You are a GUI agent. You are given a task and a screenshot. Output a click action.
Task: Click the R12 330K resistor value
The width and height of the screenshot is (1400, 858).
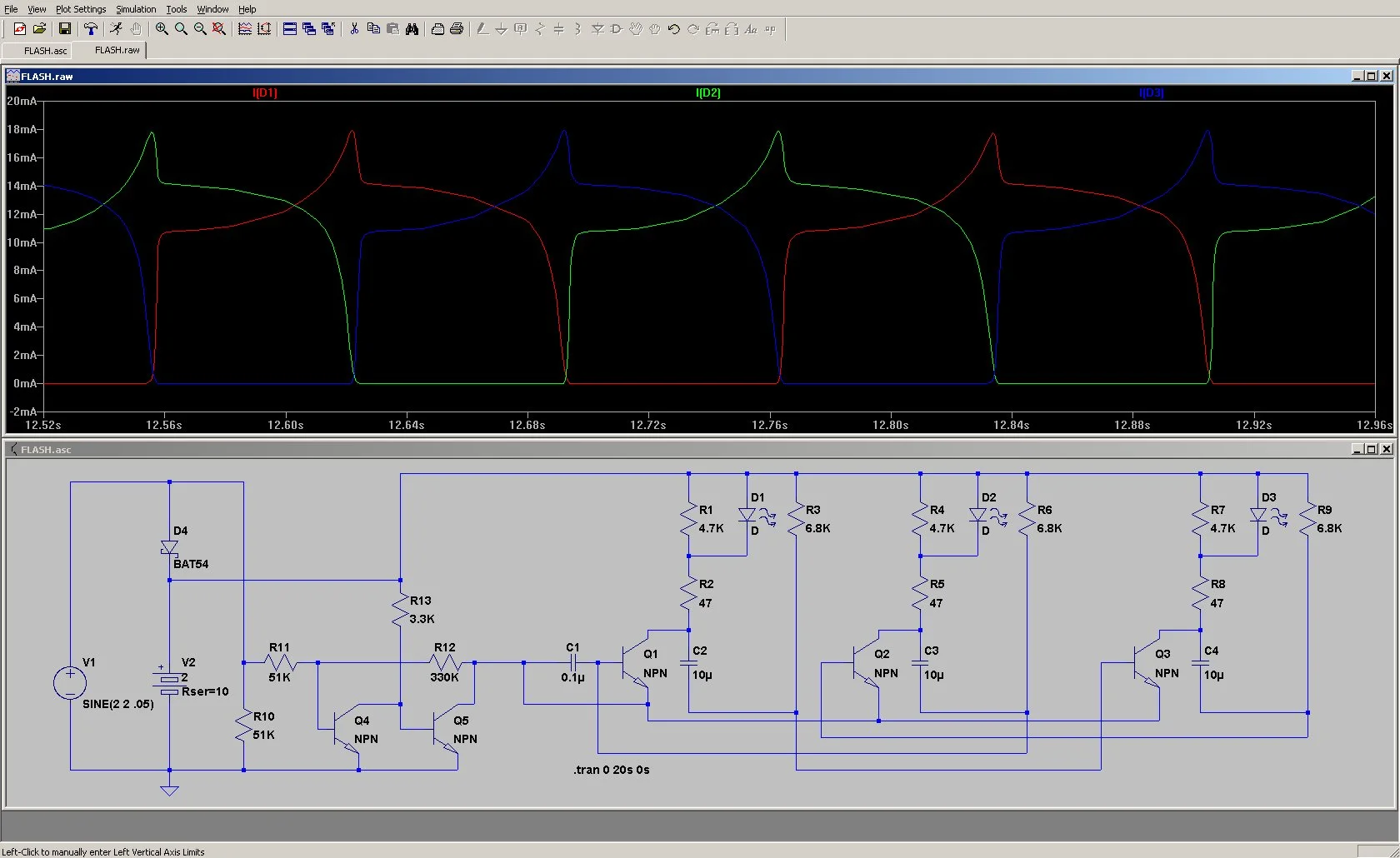pyautogui.click(x=444, y=677)
